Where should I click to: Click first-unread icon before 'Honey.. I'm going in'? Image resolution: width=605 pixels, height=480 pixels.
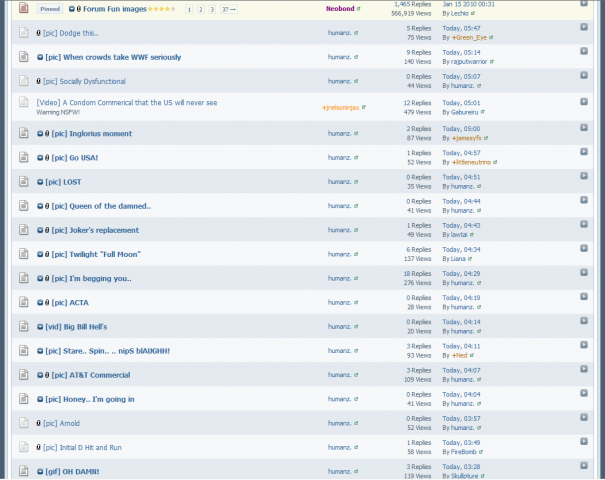coord(40,399)
